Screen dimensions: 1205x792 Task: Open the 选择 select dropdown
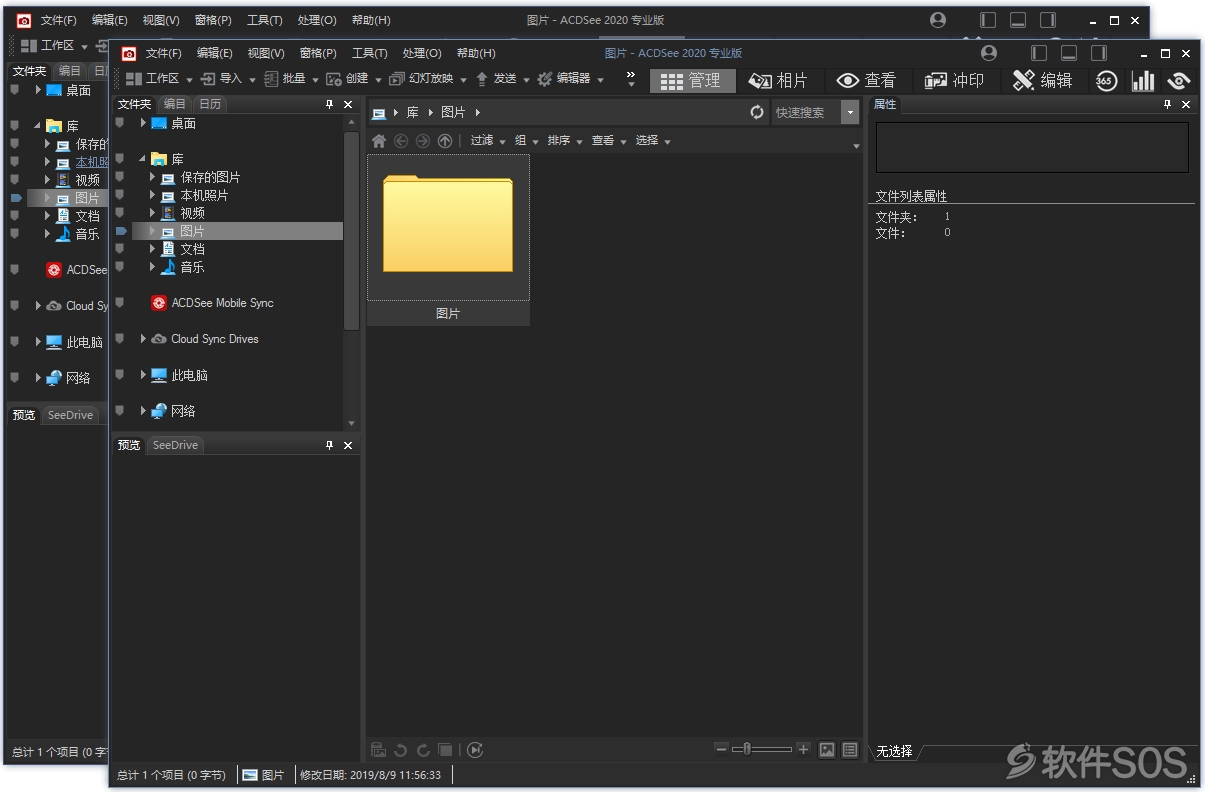click(x=653, y=141)
